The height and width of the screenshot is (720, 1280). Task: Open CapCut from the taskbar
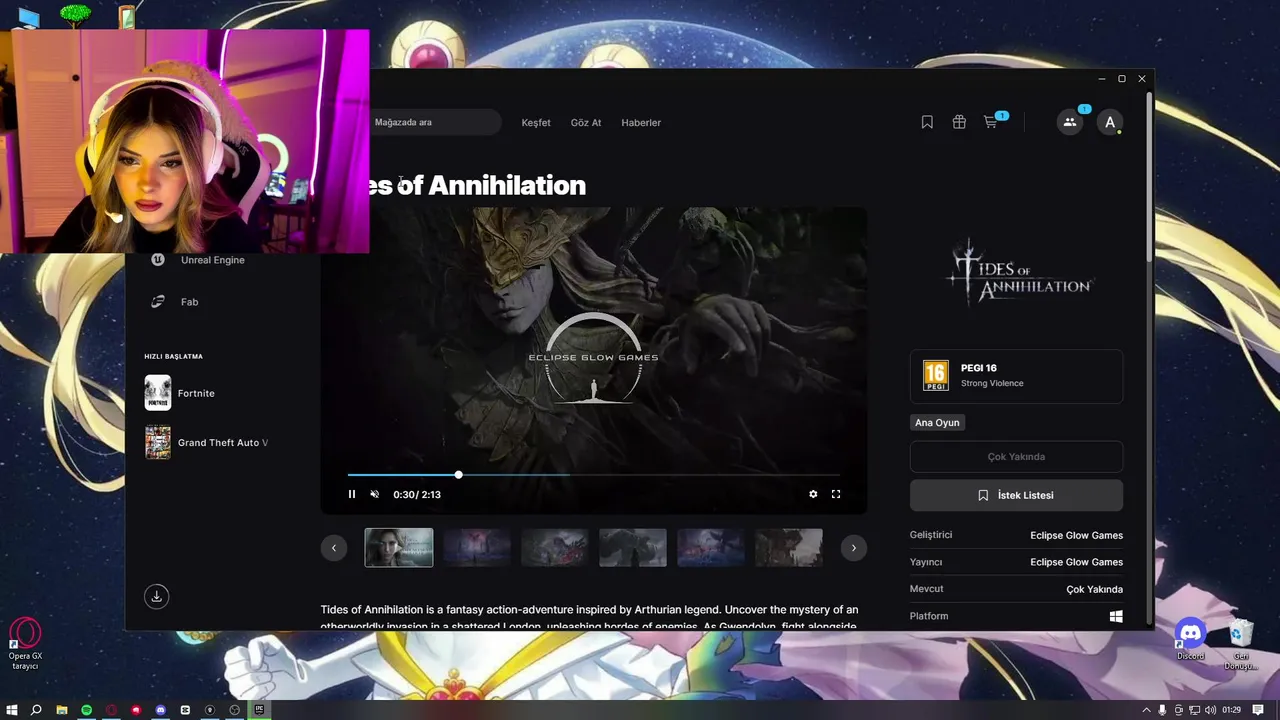[x=185, y=710]
